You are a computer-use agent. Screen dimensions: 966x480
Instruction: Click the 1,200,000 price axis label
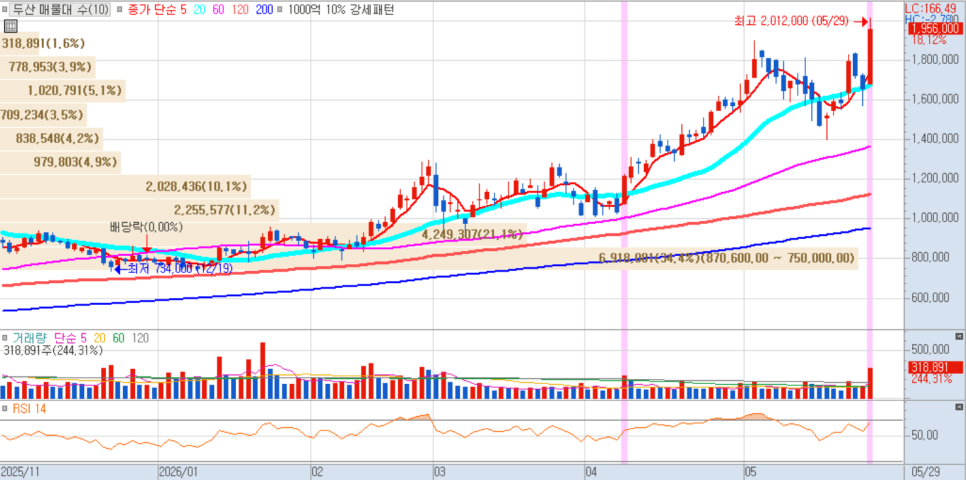pyautogui.click(x=934, y=179)
